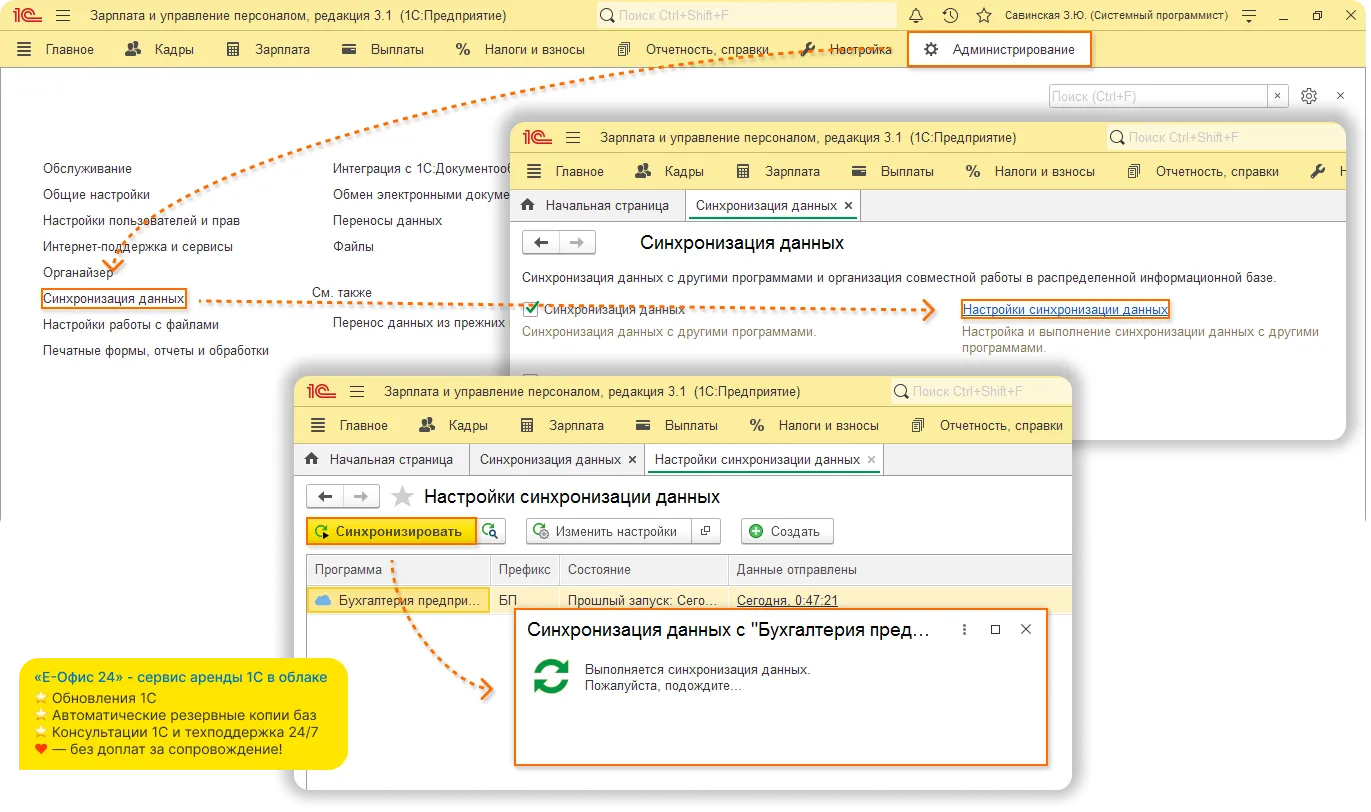1371x812 pixels.
Task: Star the Настройки синхронизации данных page
Action: [402, 497]
